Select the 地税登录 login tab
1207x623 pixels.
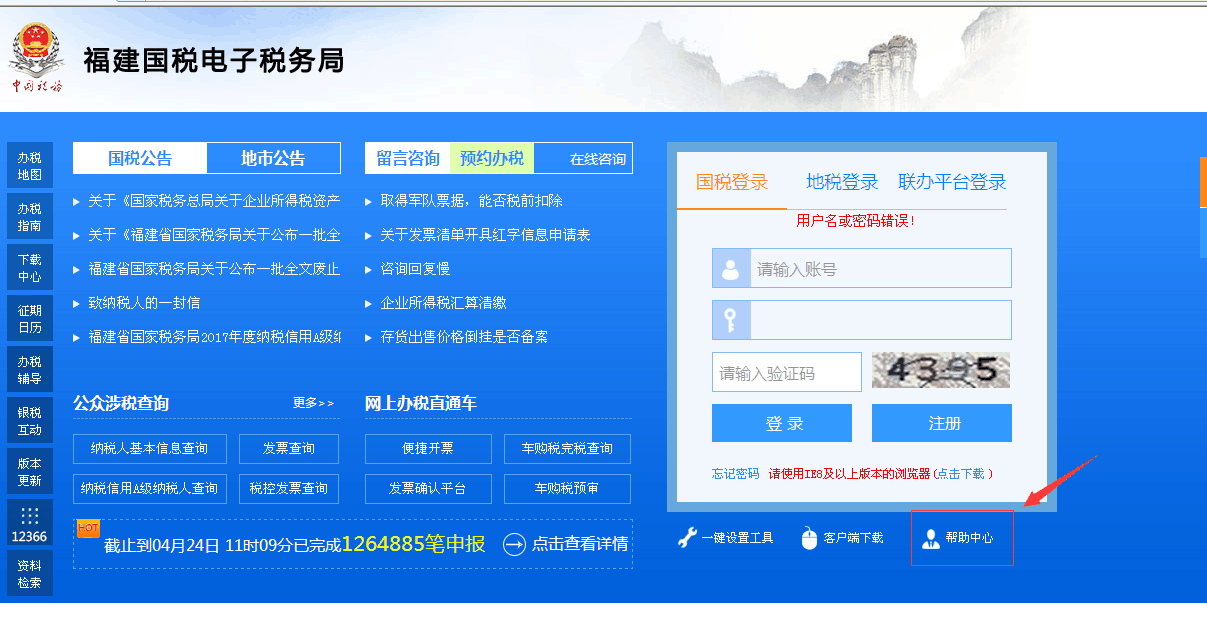point(842,182)
